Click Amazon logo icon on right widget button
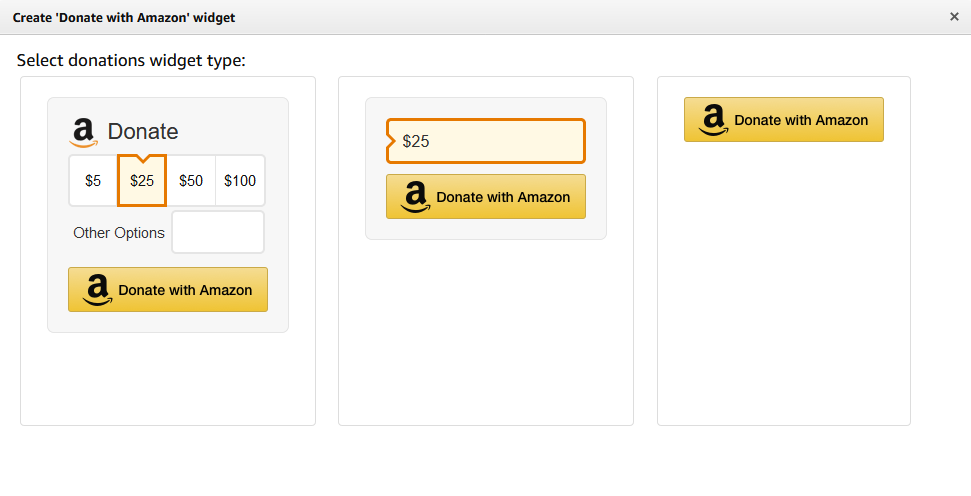 coord(712,120)
